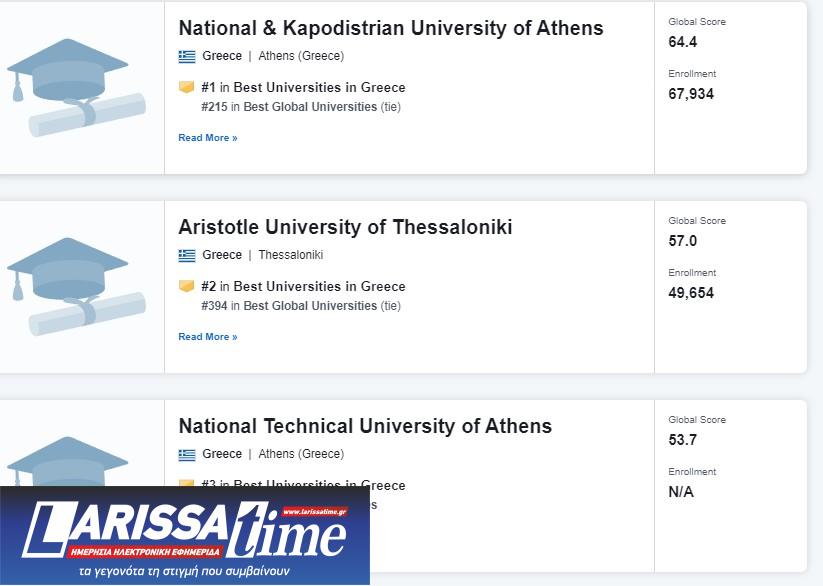Open Aristotle University of Thessaloniki title
Screen dimensions: 823x586
click(x=345, y=227)
